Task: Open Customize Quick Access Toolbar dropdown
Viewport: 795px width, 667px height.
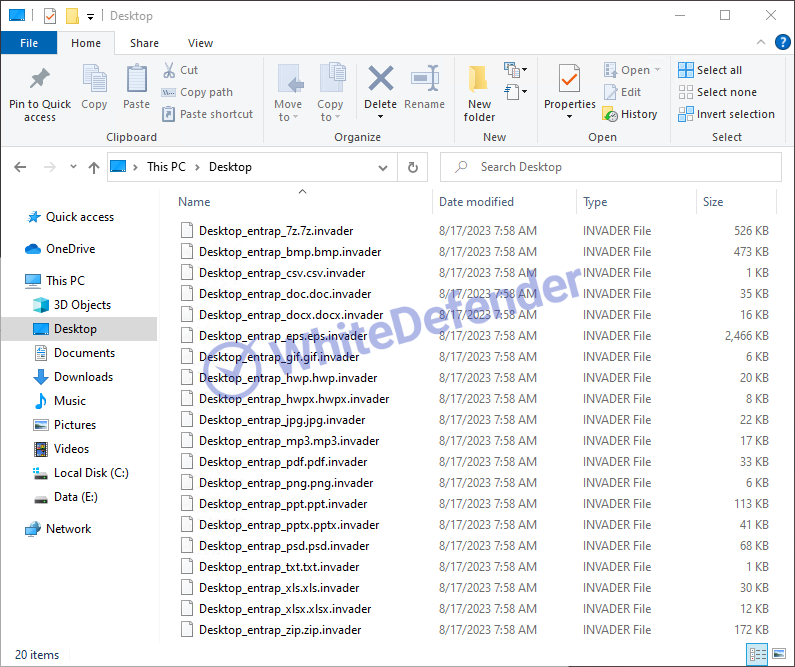Action: point(90,17)
